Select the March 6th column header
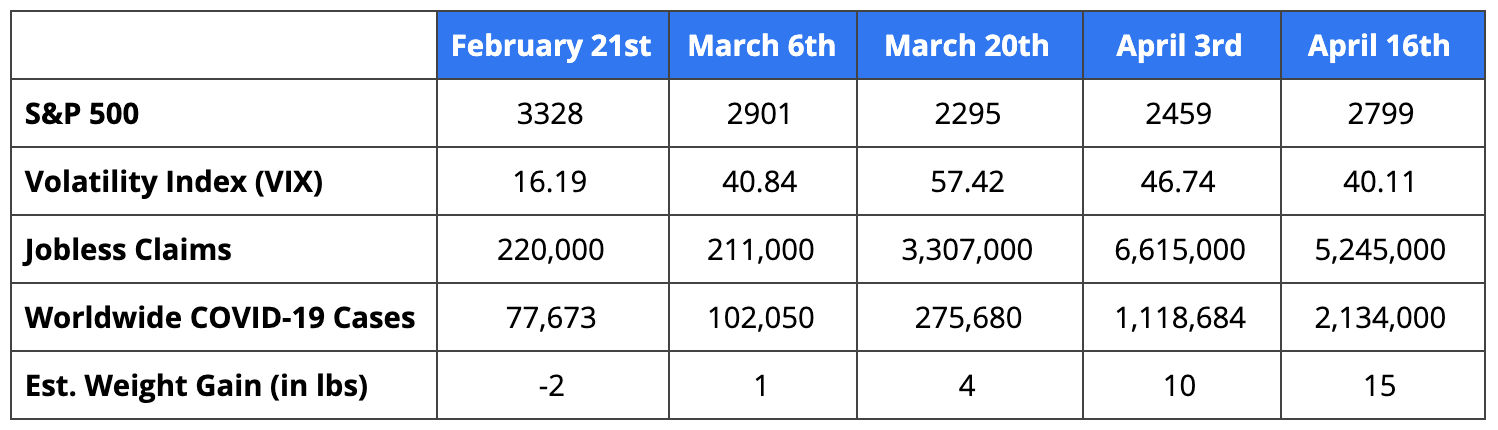This screenshot has height=430, width=1498. tap(762, 45)
